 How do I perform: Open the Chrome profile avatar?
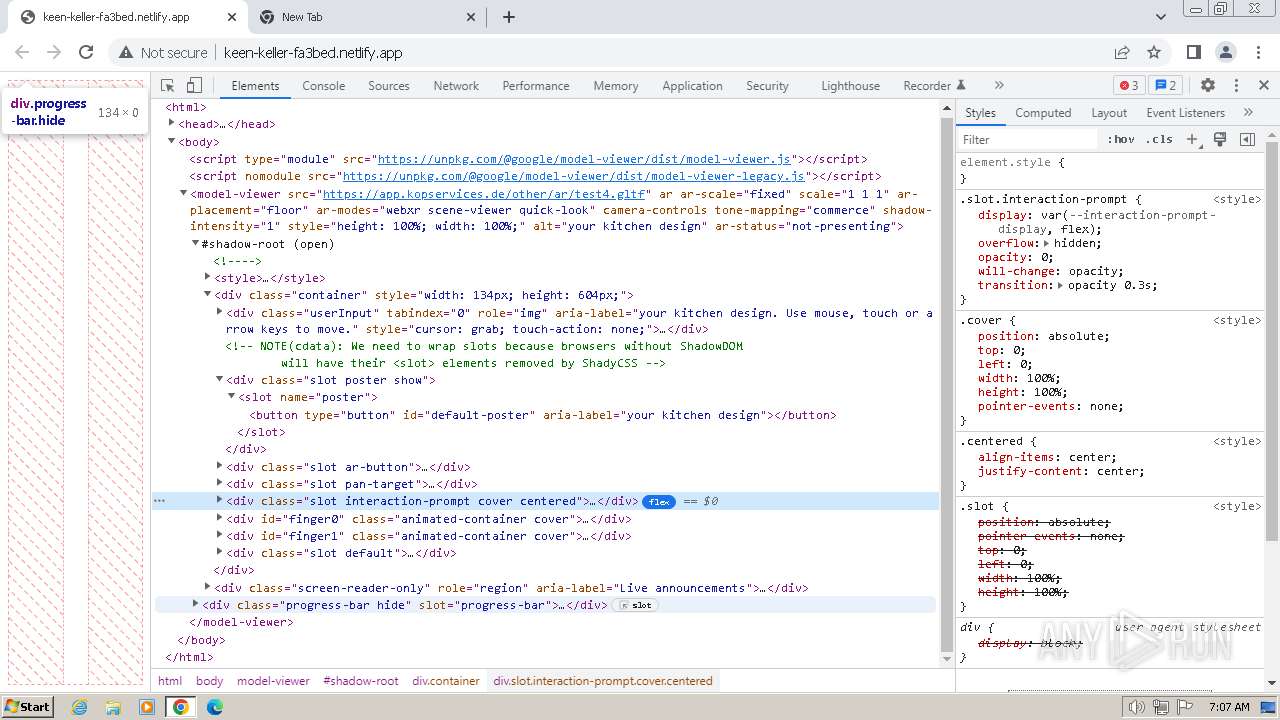(1226, 52)
